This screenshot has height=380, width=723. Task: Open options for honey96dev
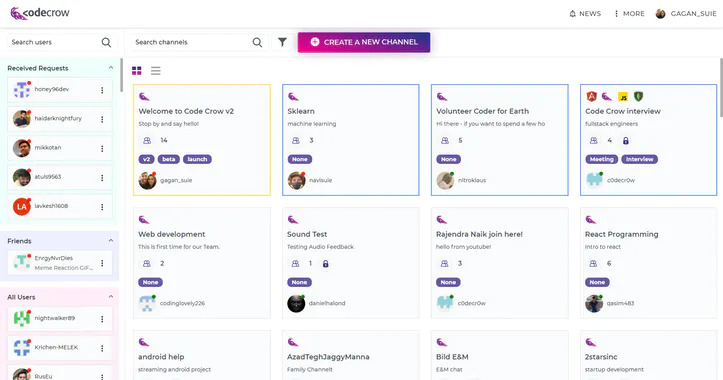(102, 90)
